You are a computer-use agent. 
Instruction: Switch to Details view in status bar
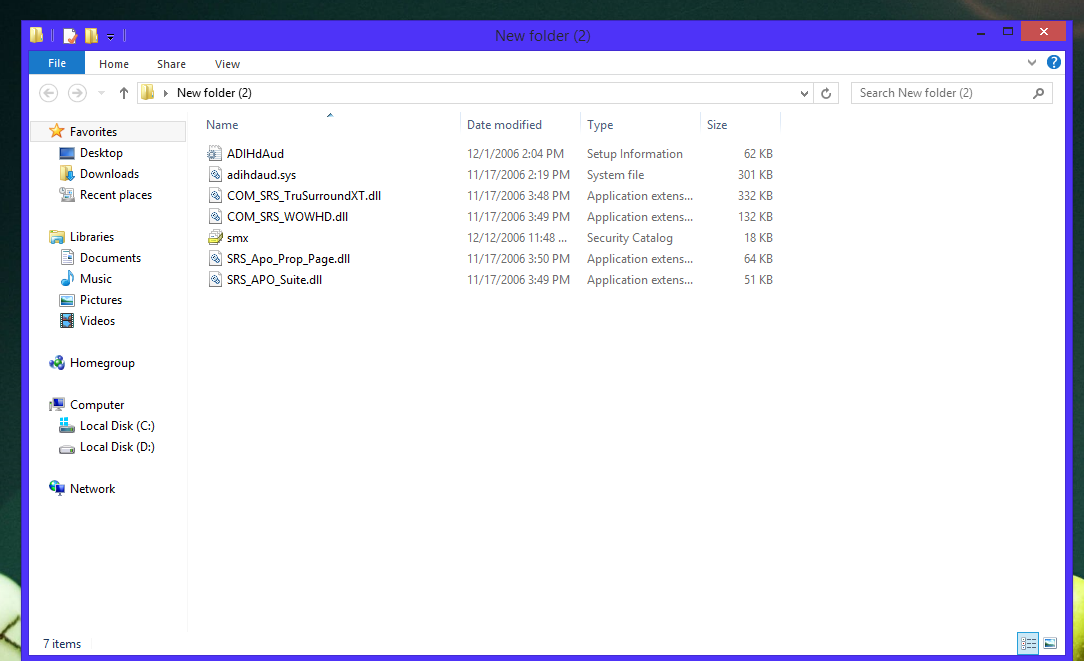[x=1028, y=644]
